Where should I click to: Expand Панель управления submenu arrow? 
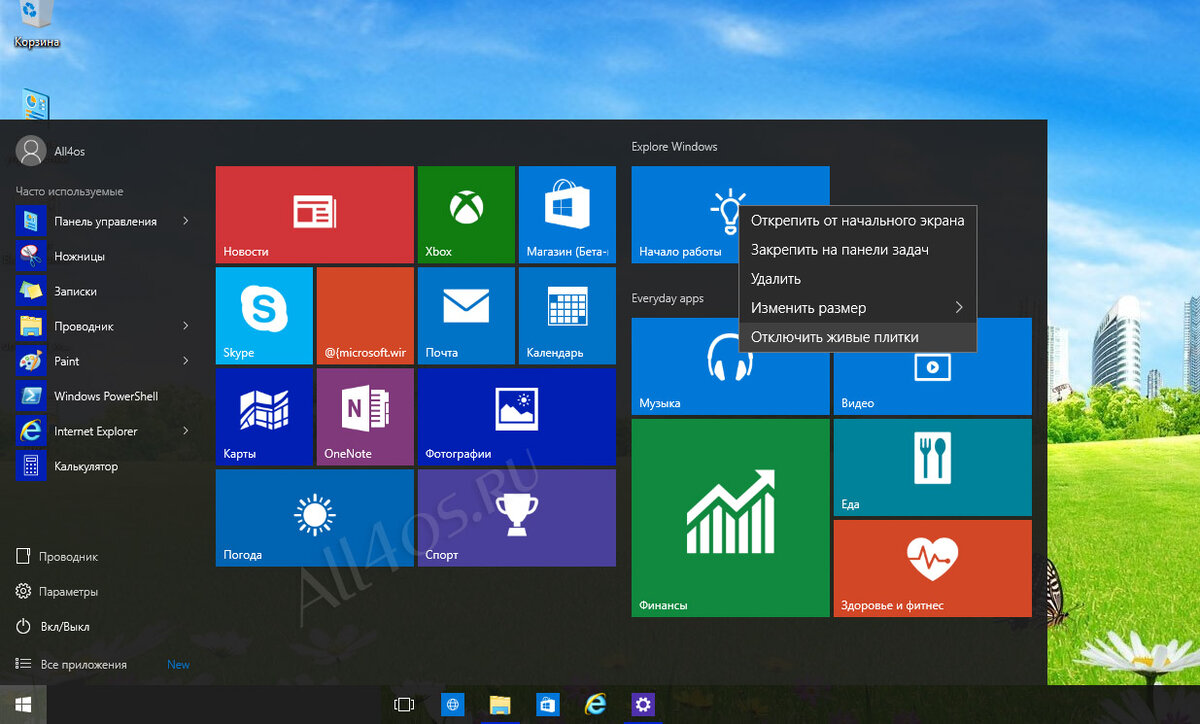pos(186,221)
